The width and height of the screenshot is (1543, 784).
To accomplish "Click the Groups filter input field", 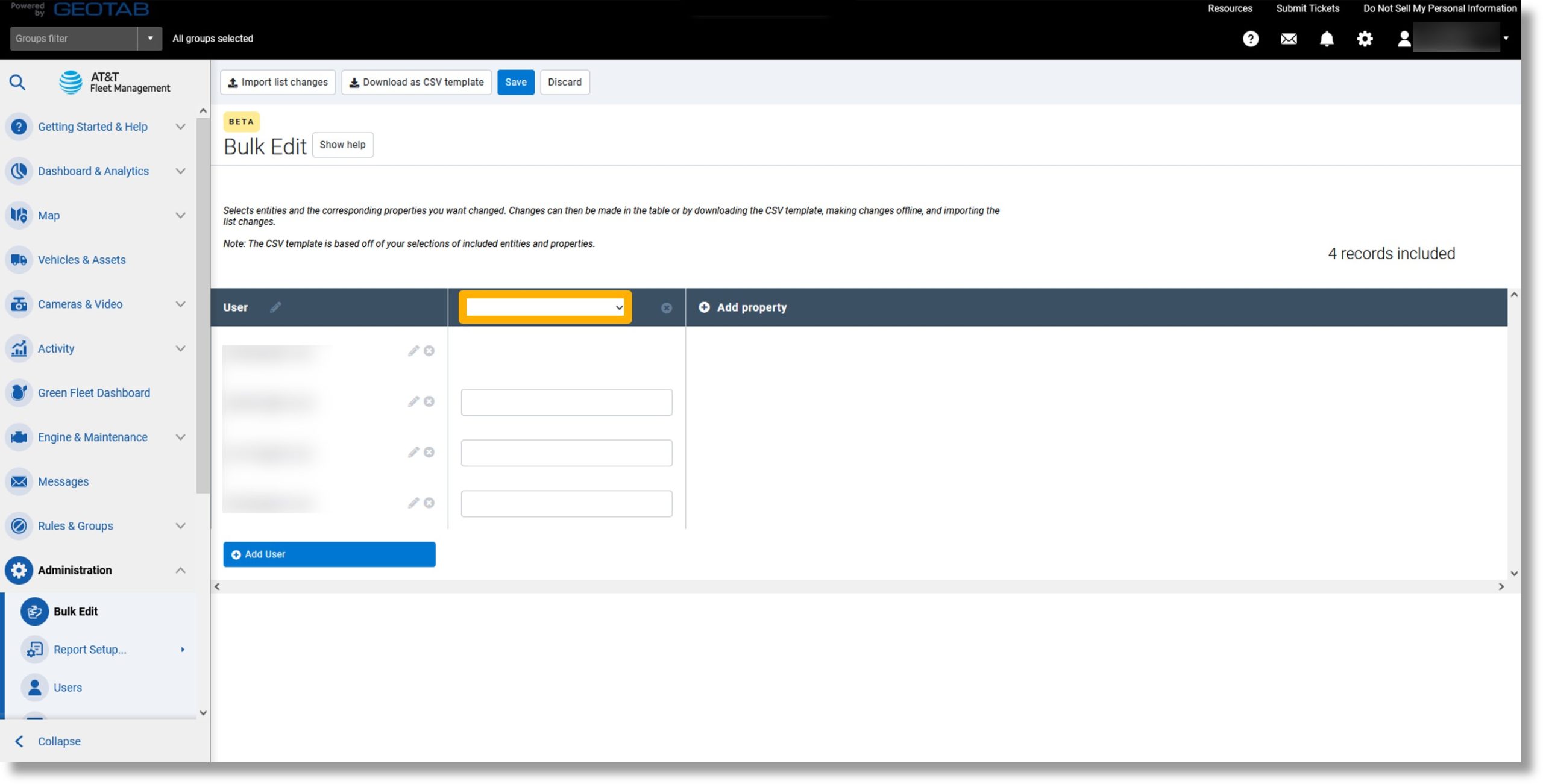I will pos(74,39).
